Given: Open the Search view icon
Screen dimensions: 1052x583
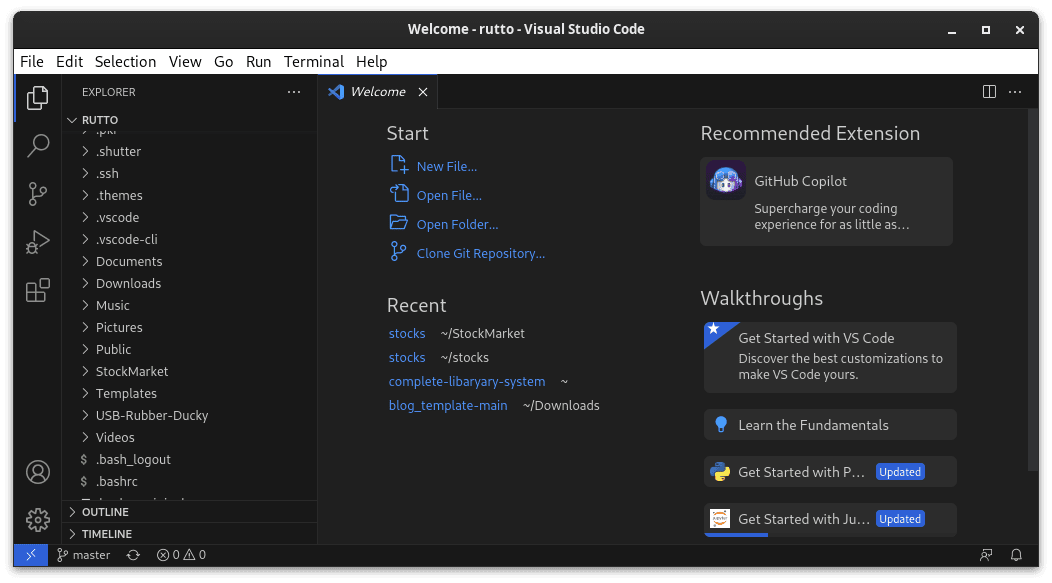Looking at the screenshot, I should (38, 146).
